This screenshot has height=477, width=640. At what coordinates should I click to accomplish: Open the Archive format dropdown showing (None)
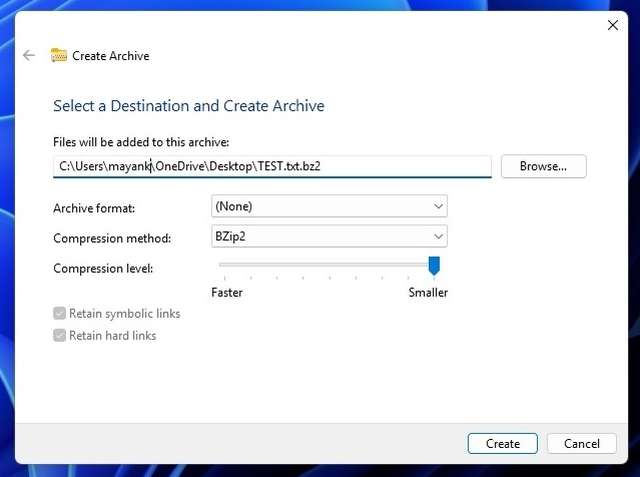pos(329,206)
